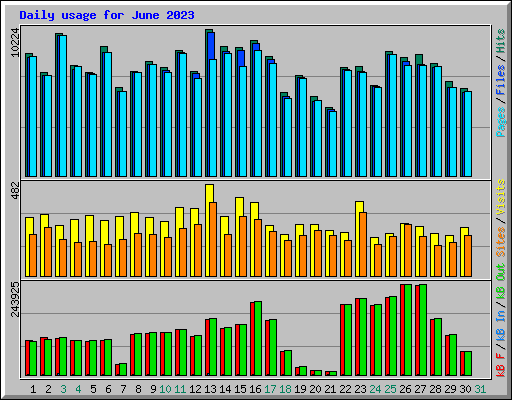Click day label '30' on the x-axis
The image size is (512, 400).
pyautogui.click(x=465, y=389)
